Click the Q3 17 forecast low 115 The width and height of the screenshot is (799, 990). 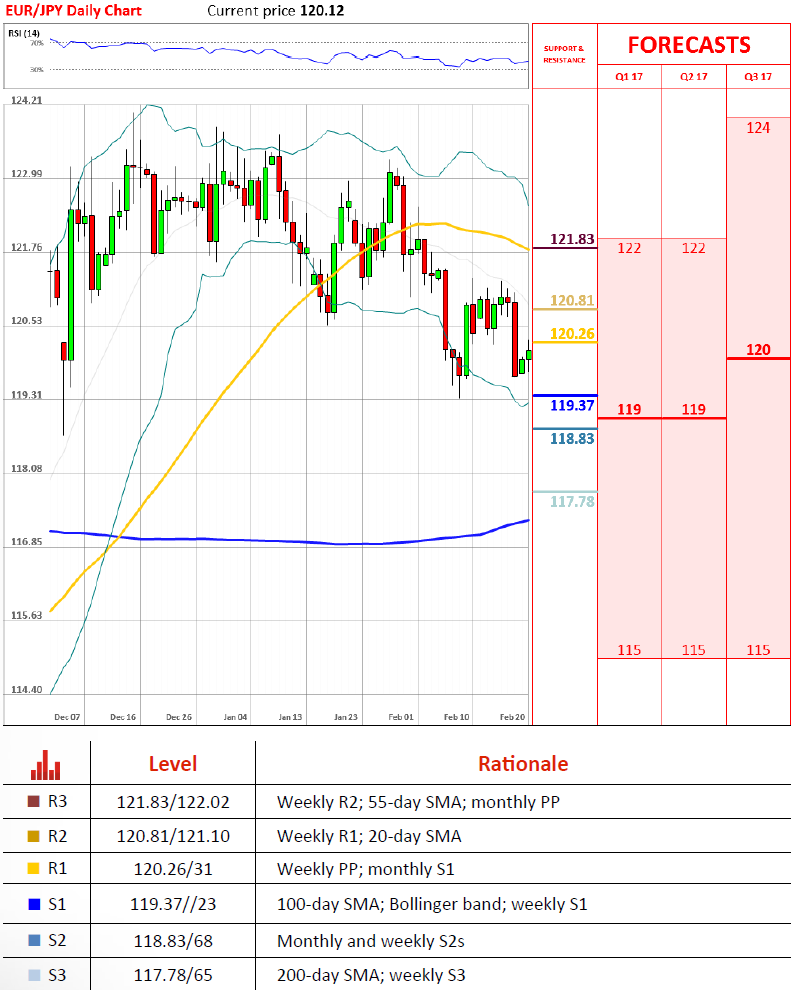(758, 650)
